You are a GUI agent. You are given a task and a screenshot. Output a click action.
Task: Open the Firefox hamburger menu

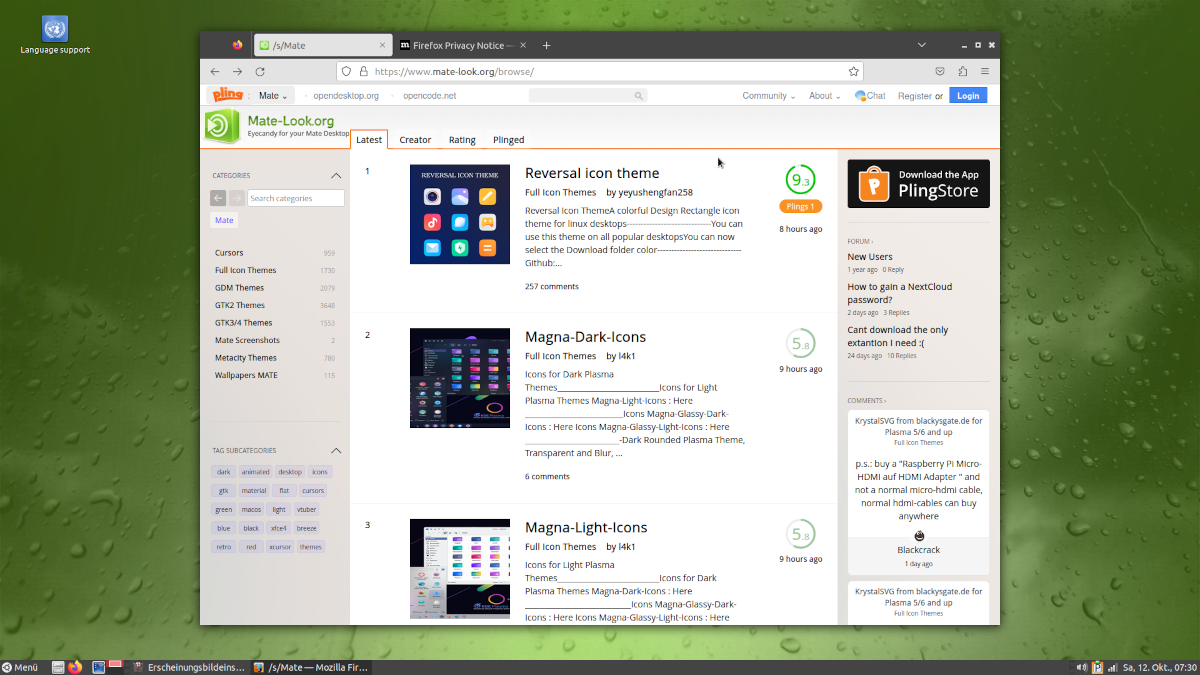(985, 72)
